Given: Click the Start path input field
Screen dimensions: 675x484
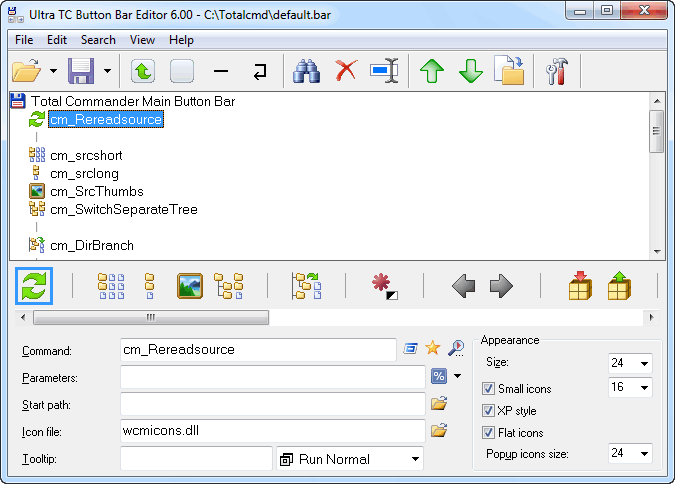Looking at the screenshot, I should (273, 404).
